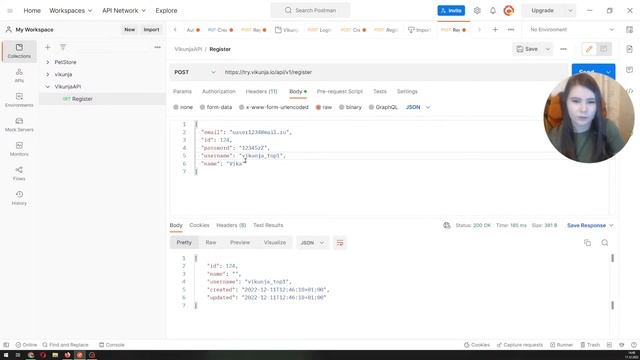Open the request three-dot options next to Save
The width and height of the screenshot is (640, 360).
(563, 49)
